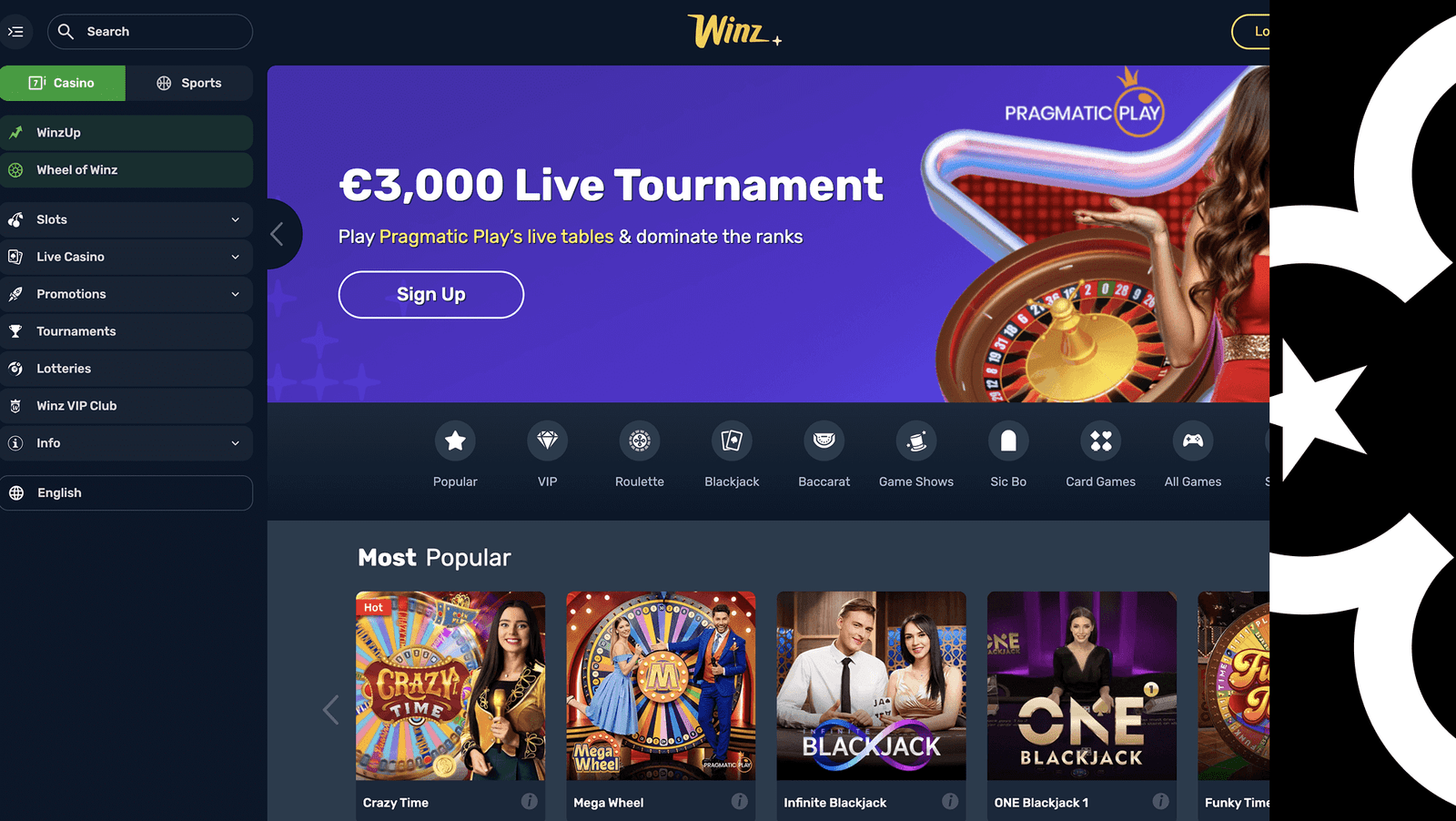Screen dimensions: 1456x821
Task: Click the Sign Up banner button
Action: coord(431,295)
